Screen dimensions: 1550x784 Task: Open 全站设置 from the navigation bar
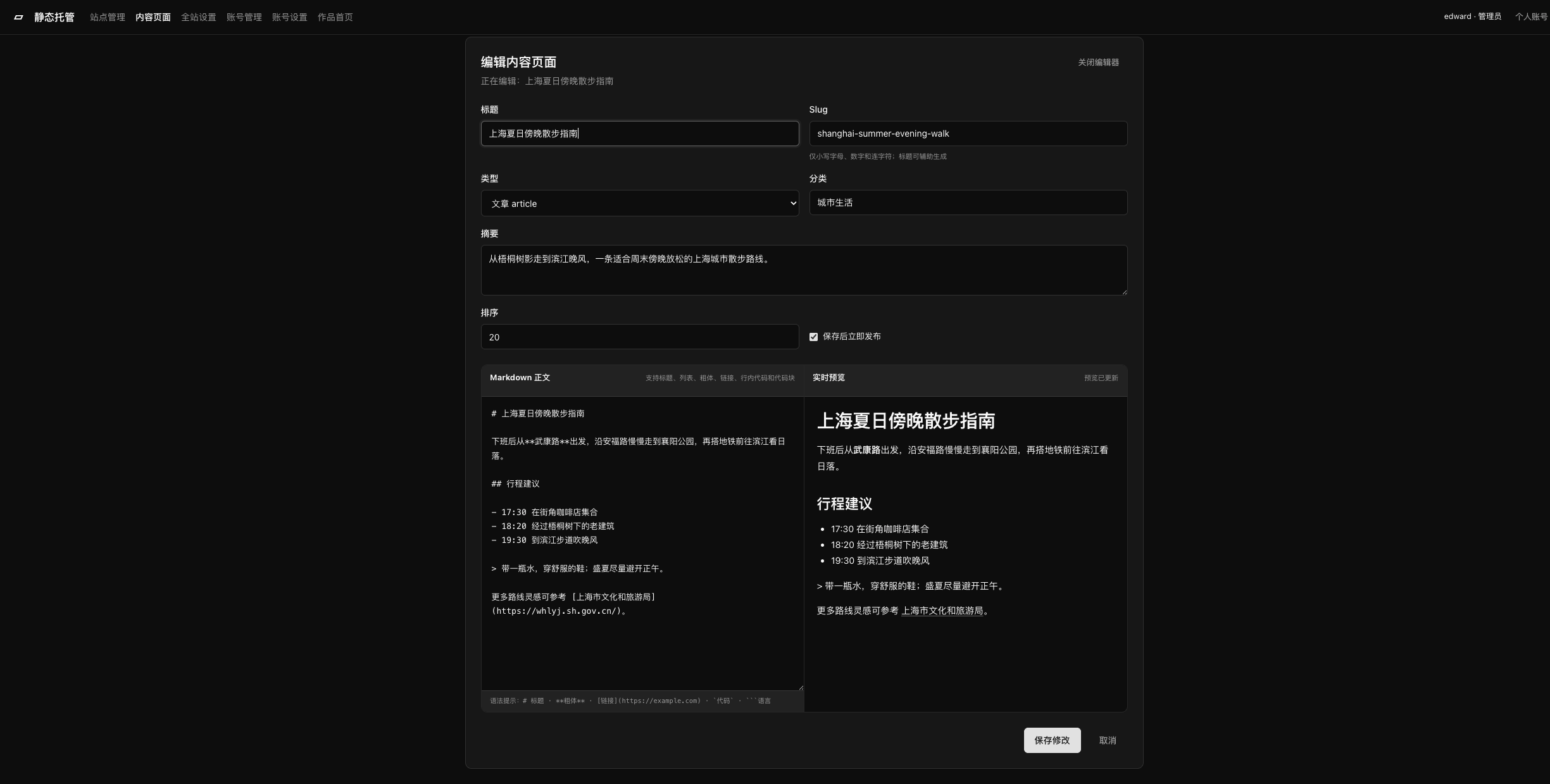pos(199,17)
